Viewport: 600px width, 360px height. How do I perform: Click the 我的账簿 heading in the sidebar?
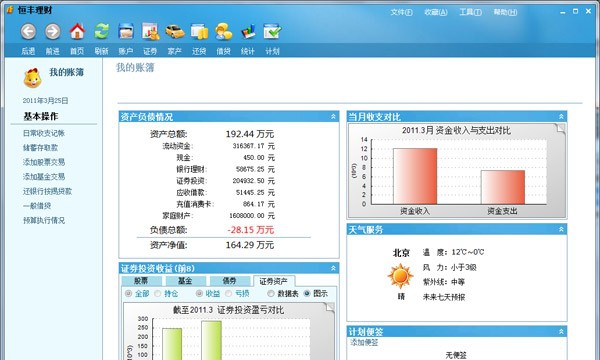(67, 72)
